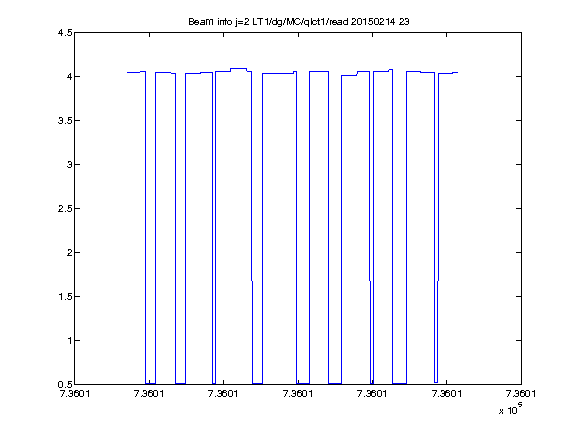The height and width of the screenshot is (432, 576).
Task: Pick the y-axis tick label 3
Action: [x=69, y=164]
